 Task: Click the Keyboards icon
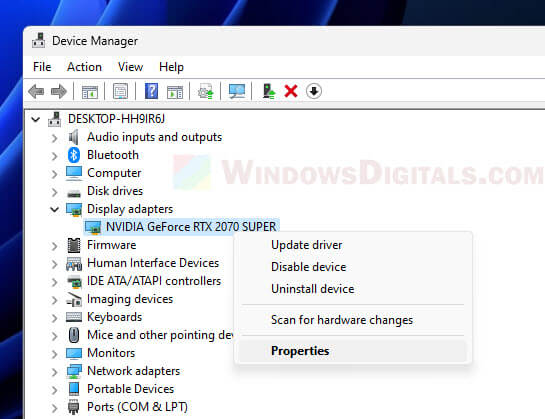pos(74,317)
